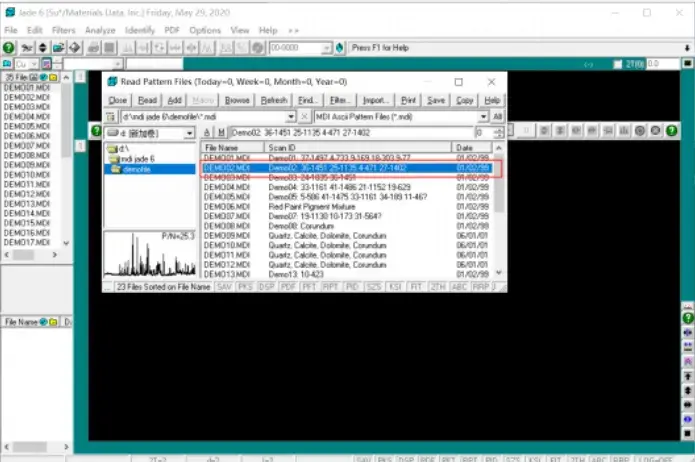Click the File Name column header in dialog
This screenshot has height=462, width=695.
click(x=232, y=148)
